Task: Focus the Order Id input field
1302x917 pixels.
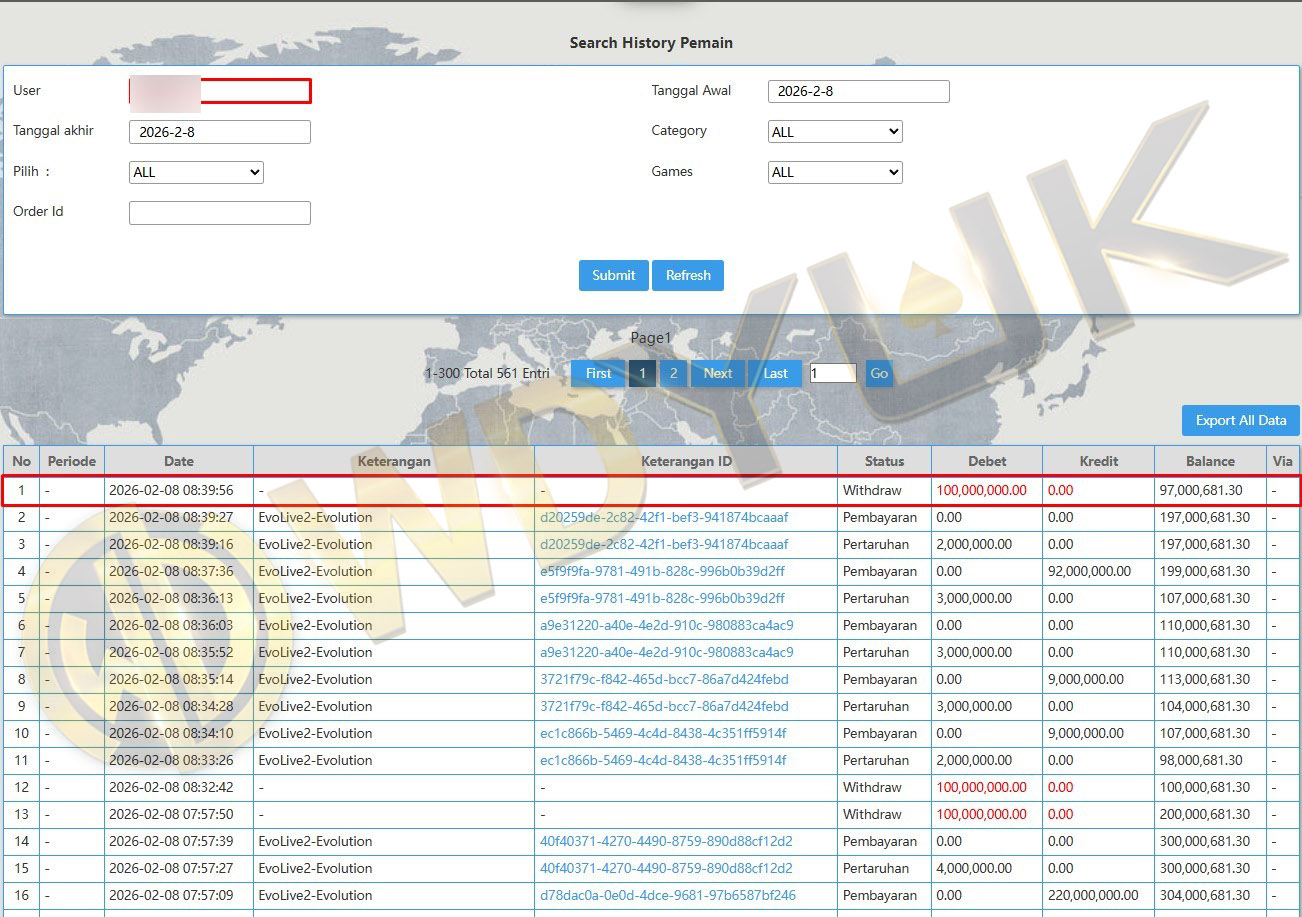Action: (x=220, y=212)
